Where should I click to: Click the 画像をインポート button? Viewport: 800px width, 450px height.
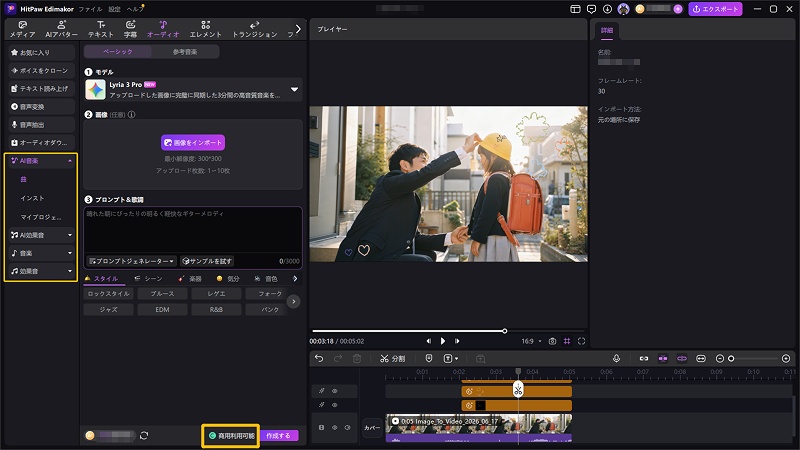click(x=193, y=142)
